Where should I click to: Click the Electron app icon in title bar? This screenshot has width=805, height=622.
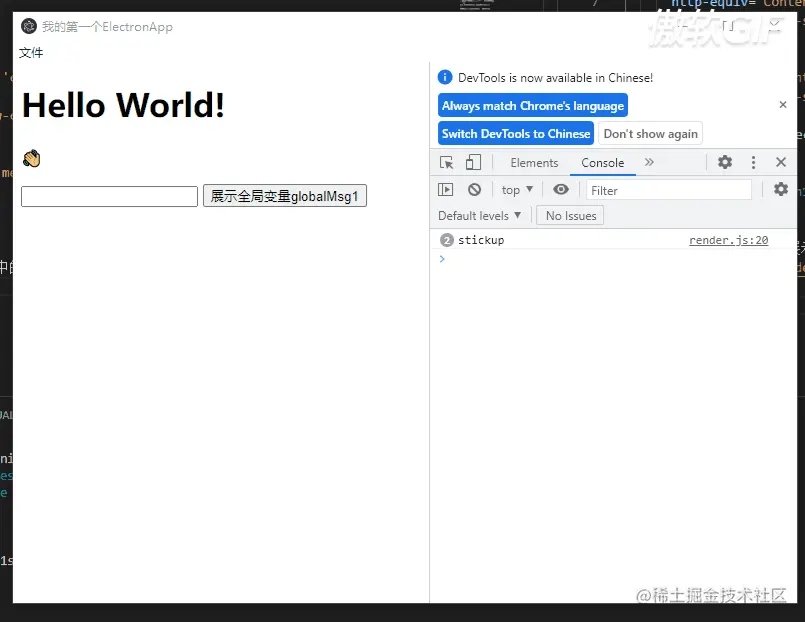[29, 26]
